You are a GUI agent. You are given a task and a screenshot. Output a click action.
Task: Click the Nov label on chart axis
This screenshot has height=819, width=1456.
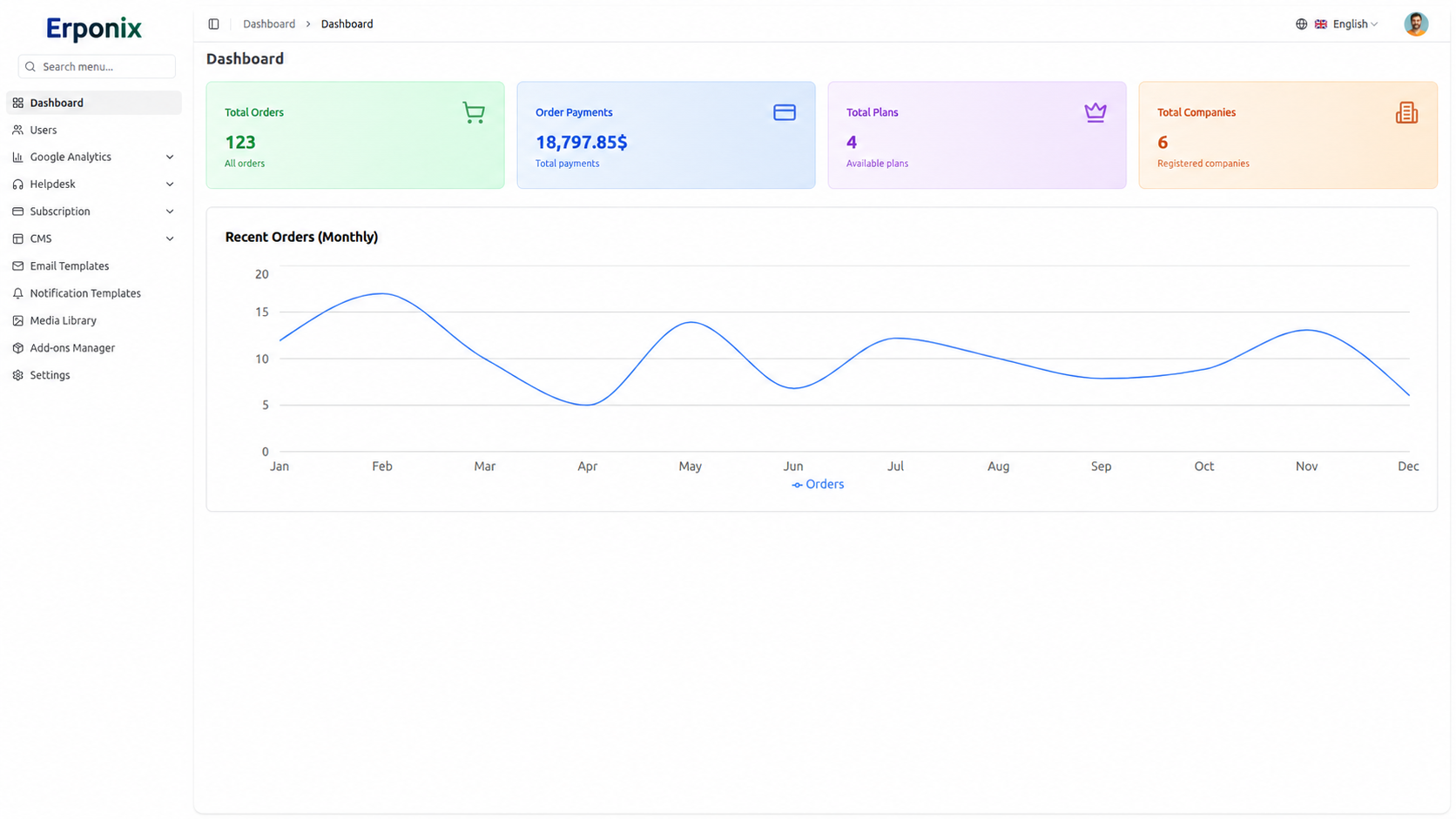[x=1306, y=467]
